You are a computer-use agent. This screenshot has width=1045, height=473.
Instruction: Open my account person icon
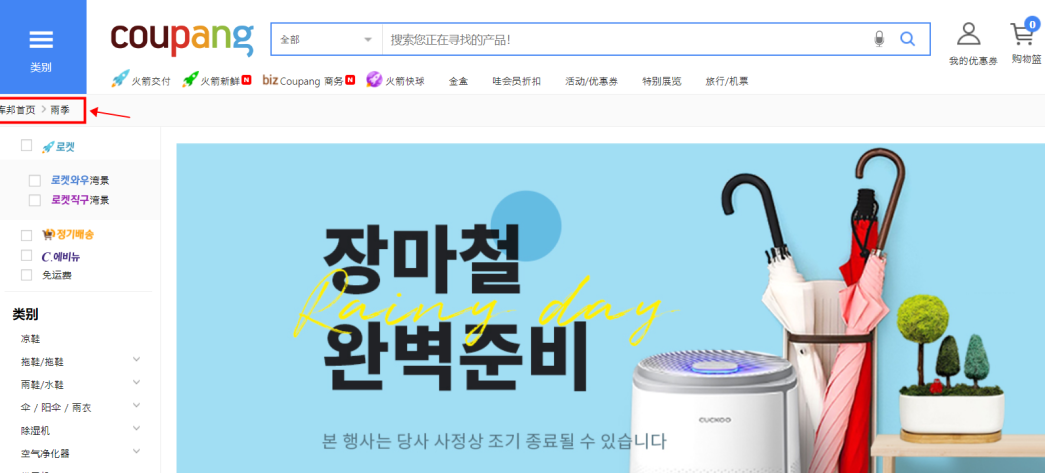point(968,34)
